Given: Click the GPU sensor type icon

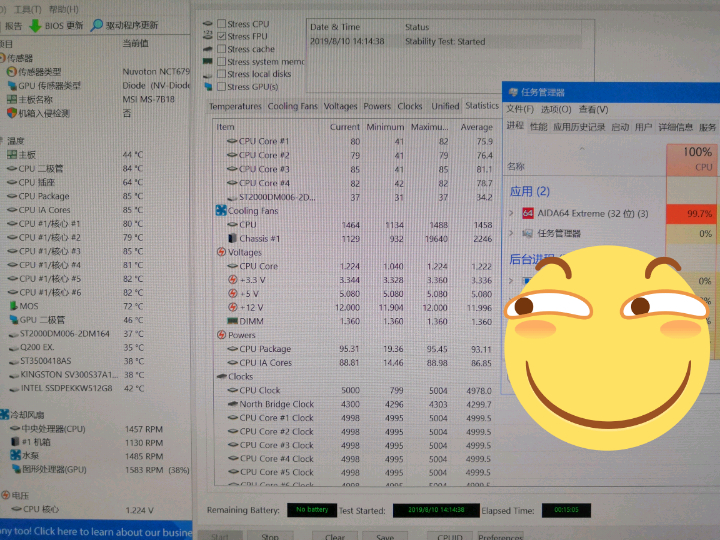Looking at the screenshot, I should 12,85.
